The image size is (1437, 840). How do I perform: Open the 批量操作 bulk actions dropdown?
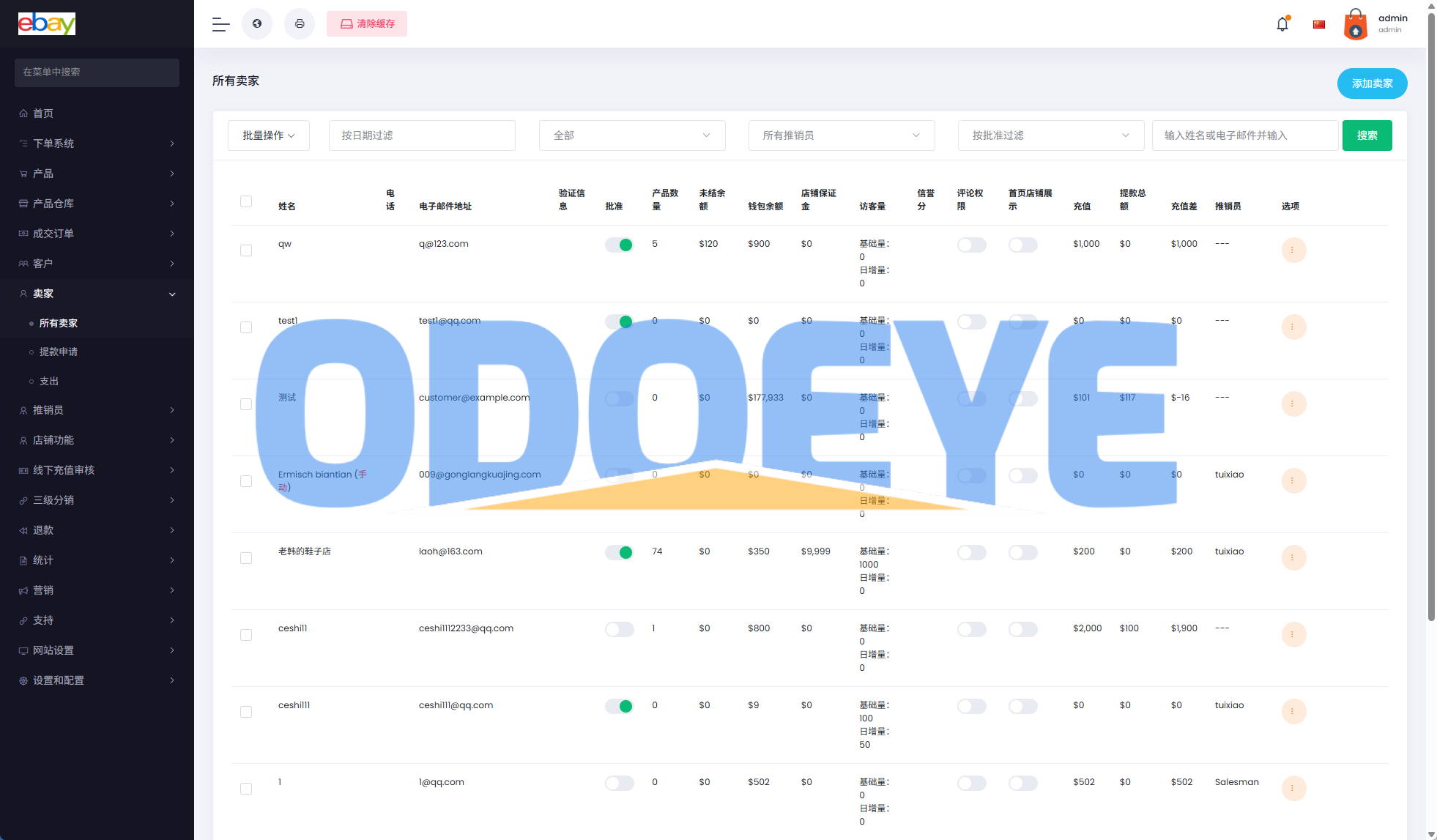click(269, 135)
